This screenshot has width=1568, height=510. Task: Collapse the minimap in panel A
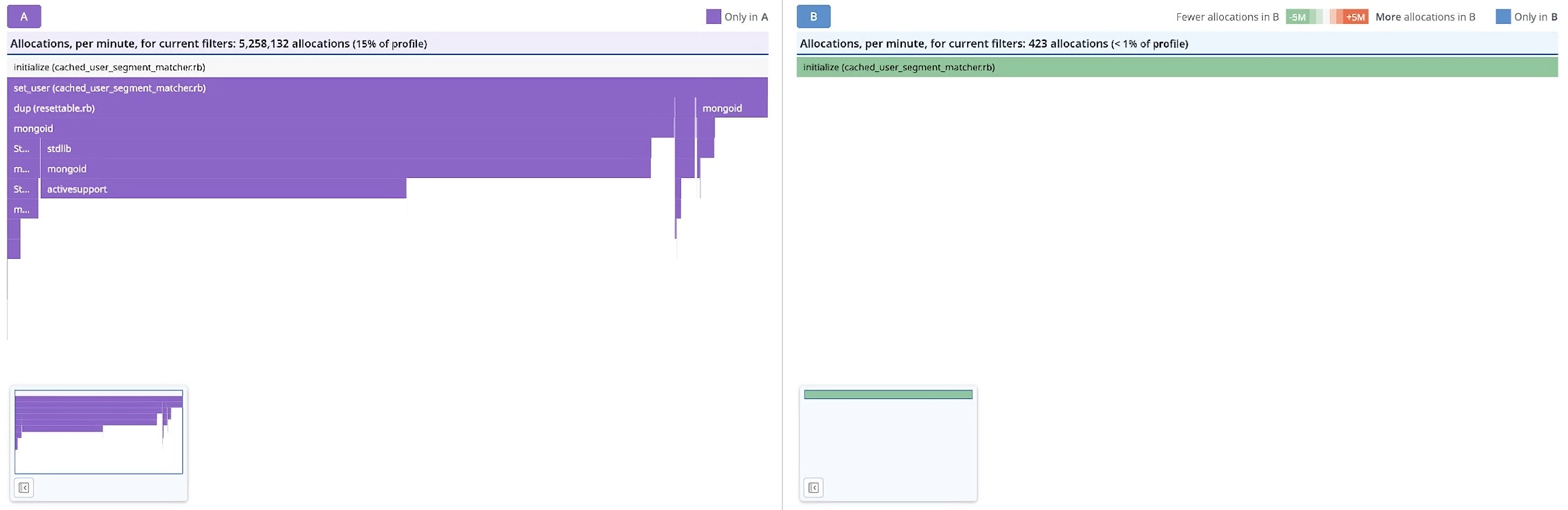click(x=24, y=487)
